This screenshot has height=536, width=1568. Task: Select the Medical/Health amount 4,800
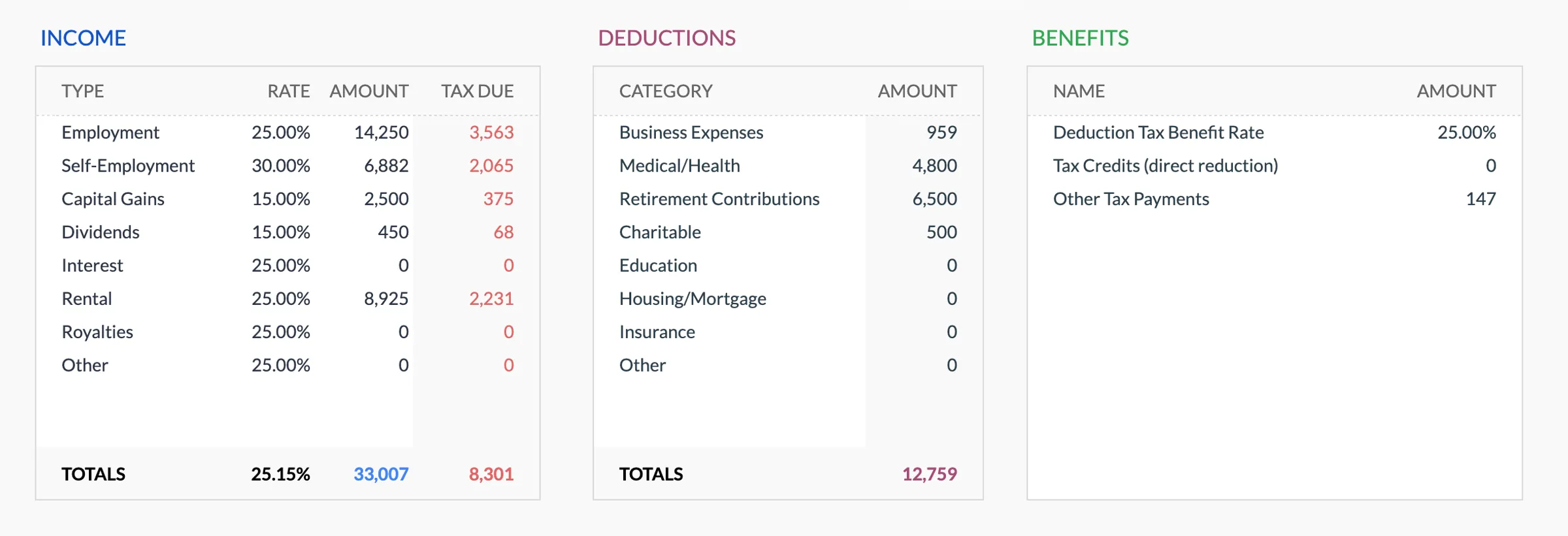tap(934, 166)
